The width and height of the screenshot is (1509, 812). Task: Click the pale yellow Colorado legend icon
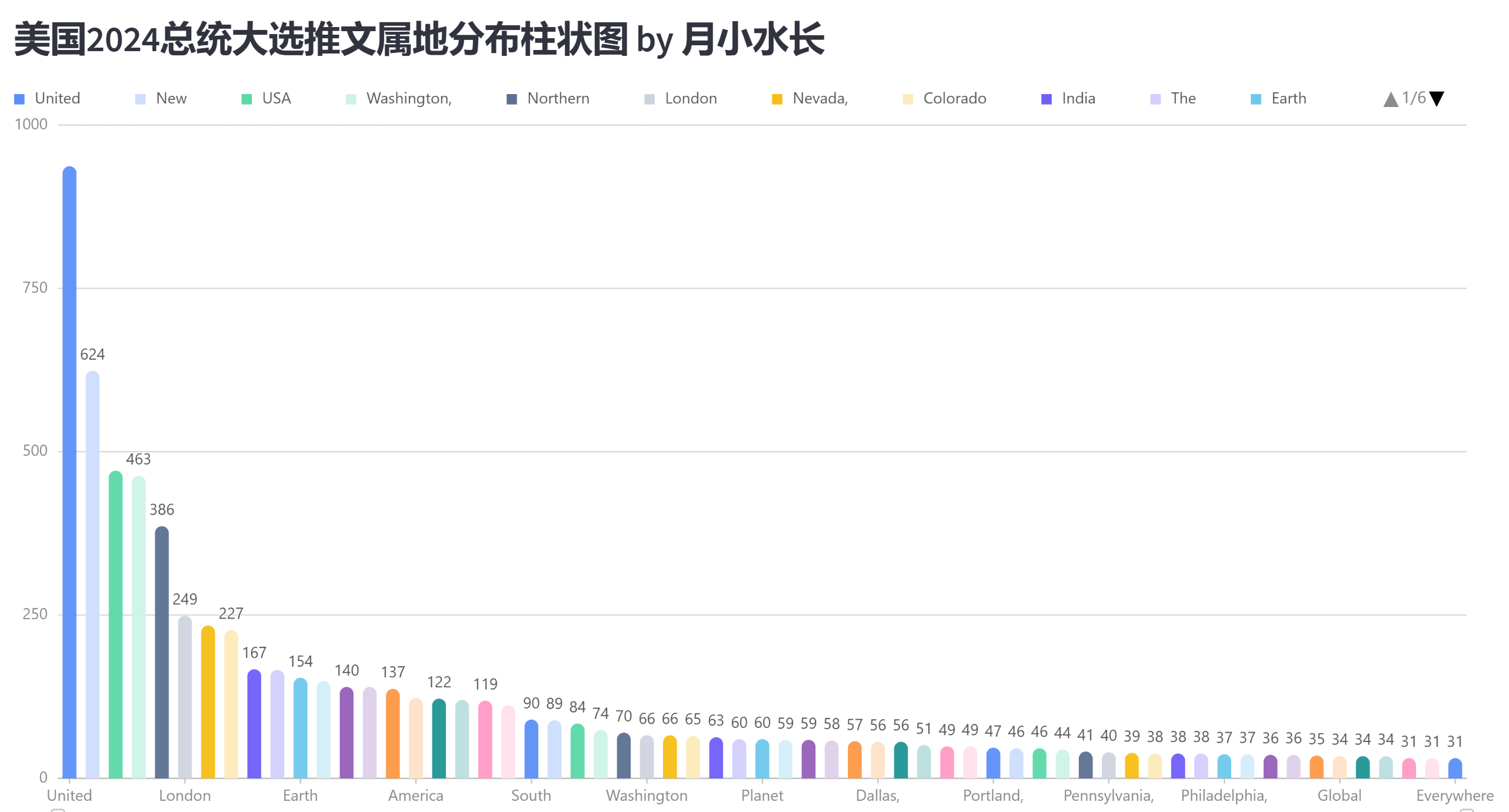coord(907,98)
